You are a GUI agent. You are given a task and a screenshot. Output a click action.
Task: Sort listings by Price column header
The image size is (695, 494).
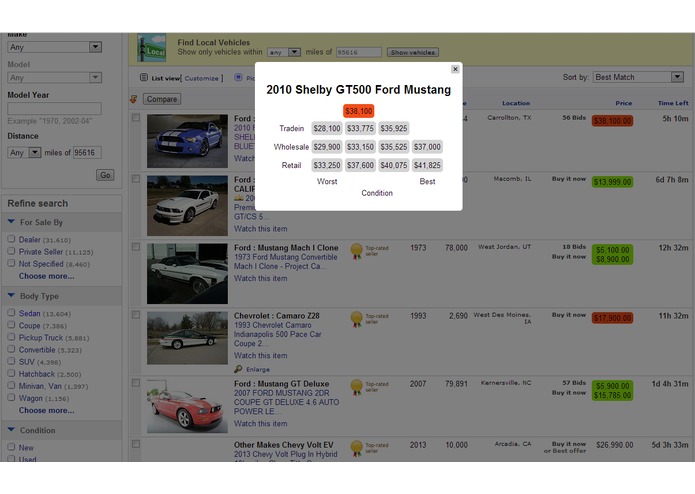pos(624,103)
